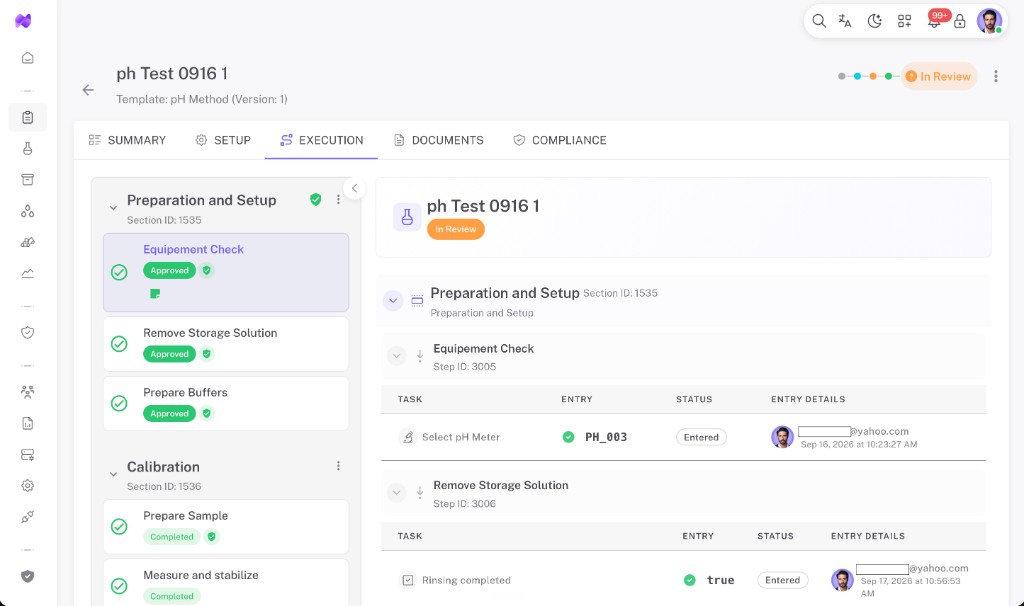The image size is (1024, 606).
Task: Click the note icon under Equipement Check
Action: (155, 294)
